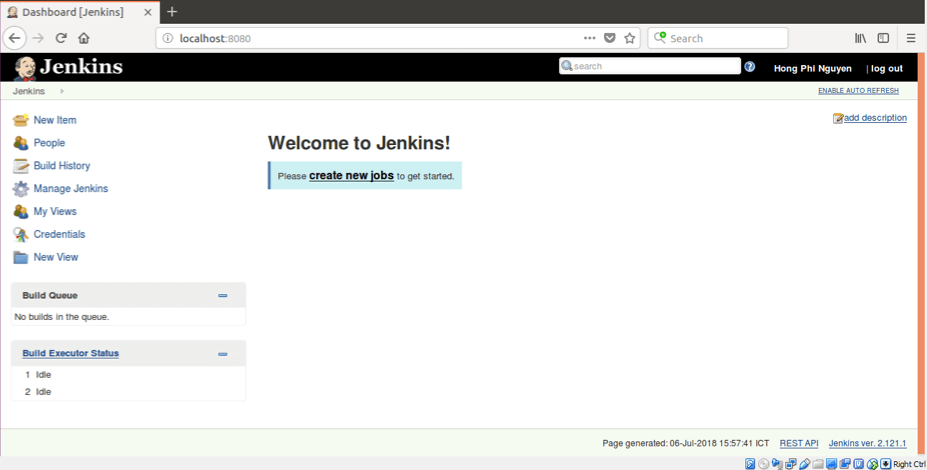
Task: Open the Credentials link
Action: coord(59,235)
